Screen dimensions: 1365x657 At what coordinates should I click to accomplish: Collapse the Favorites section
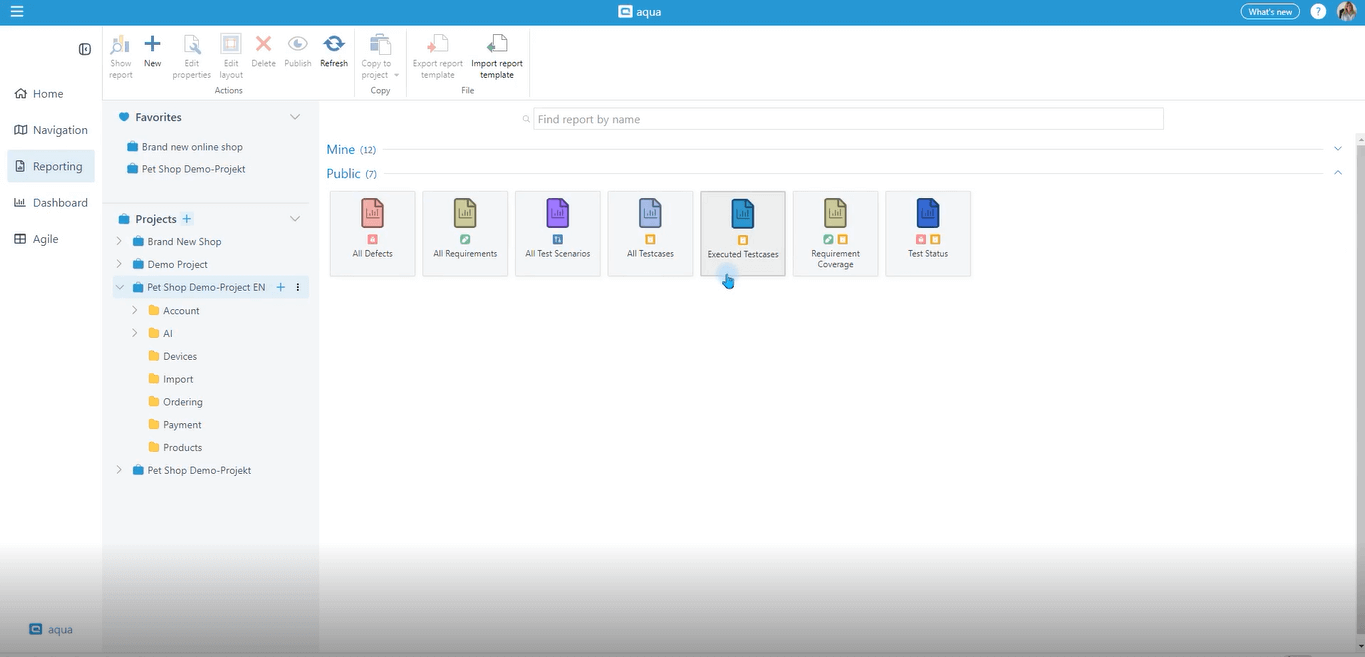[x=295, y=117]
